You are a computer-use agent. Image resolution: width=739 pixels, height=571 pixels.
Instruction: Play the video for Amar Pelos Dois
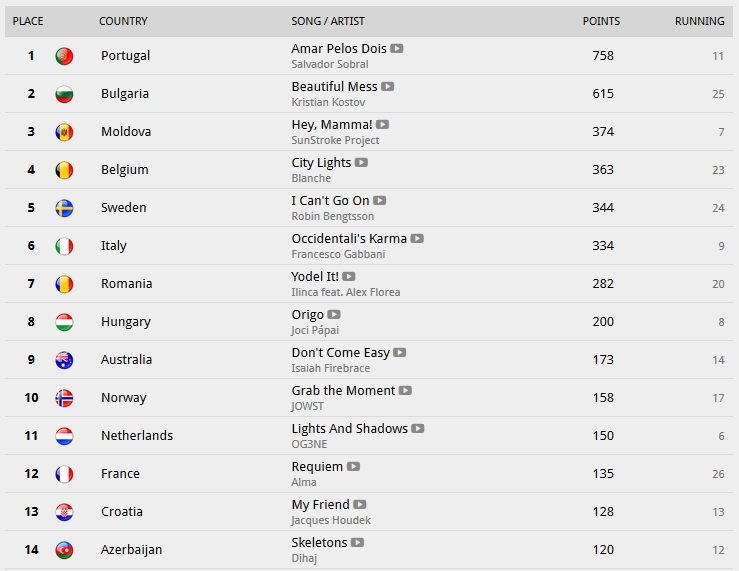(x=397, y=48)
